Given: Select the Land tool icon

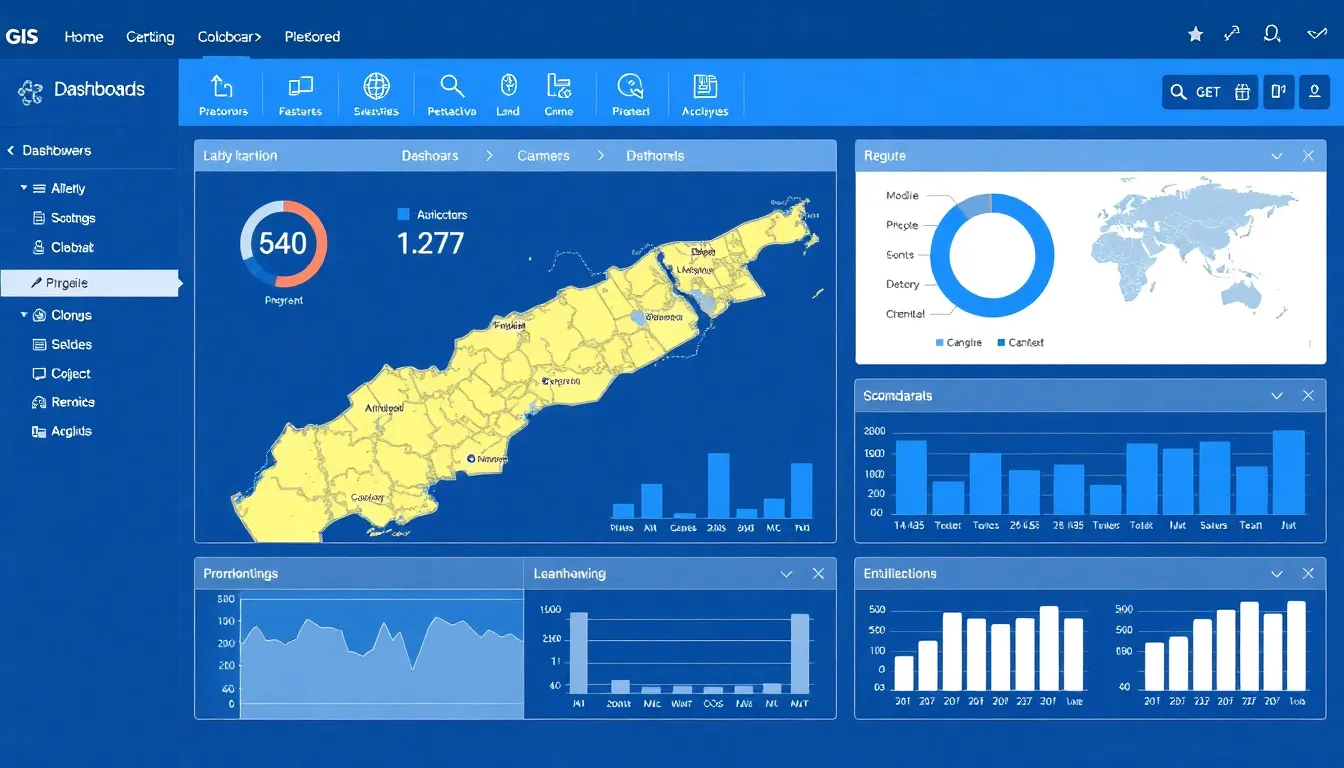Looking at the screenshot, I should [508, 87].
